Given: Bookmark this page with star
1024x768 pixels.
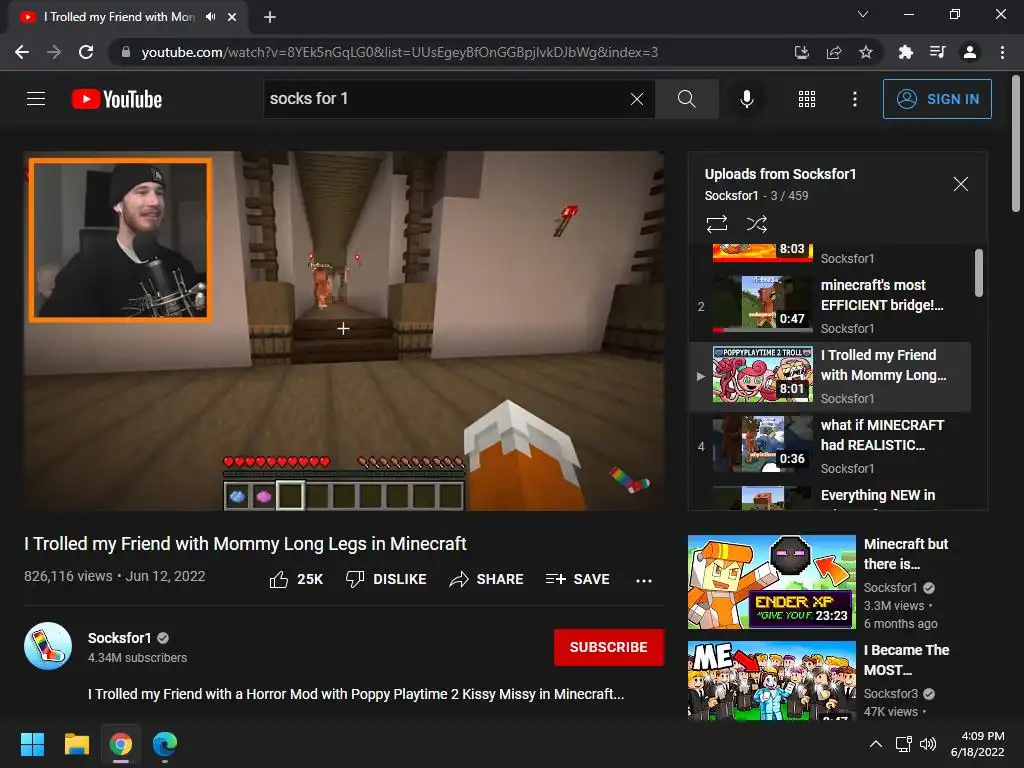Looking at the screenshot, I should click(x=866, y=52).
